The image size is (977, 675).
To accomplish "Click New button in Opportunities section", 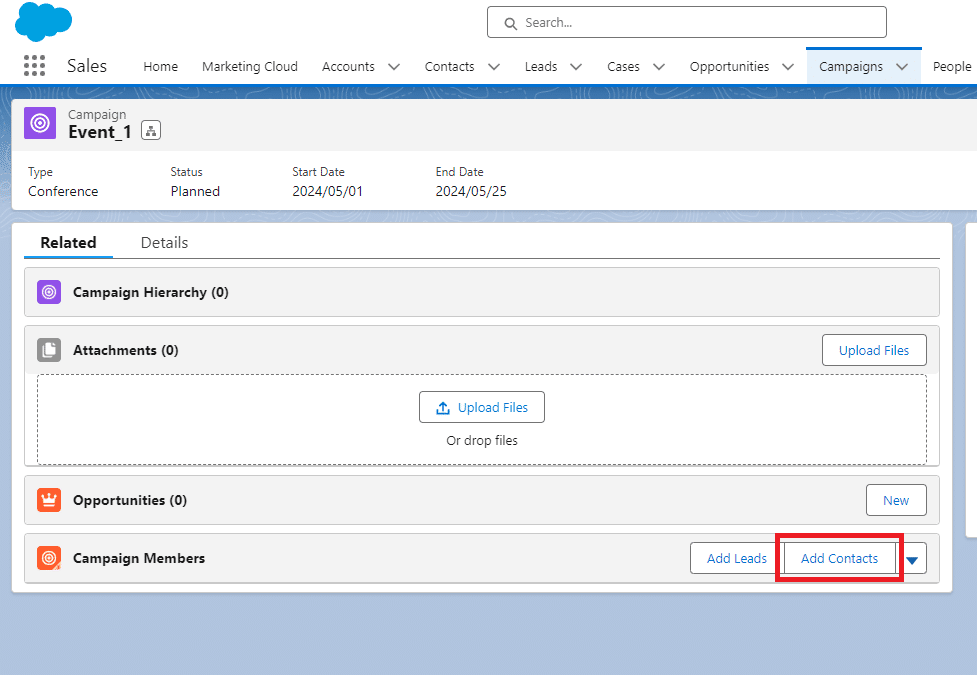I will [896, 500].
